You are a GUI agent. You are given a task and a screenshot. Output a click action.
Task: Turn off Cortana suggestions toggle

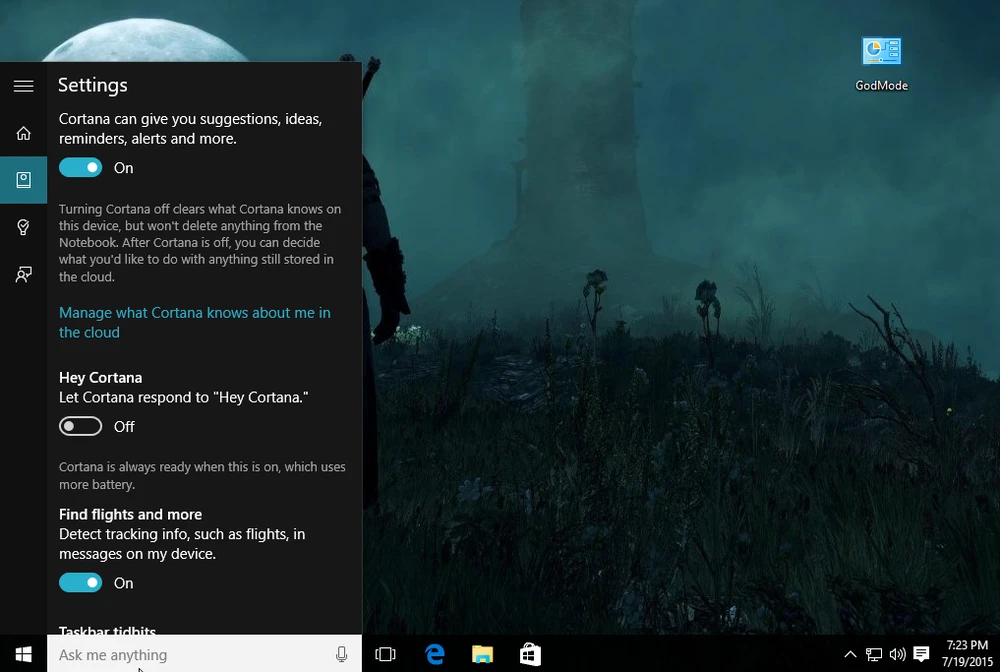tap(81, 168)
